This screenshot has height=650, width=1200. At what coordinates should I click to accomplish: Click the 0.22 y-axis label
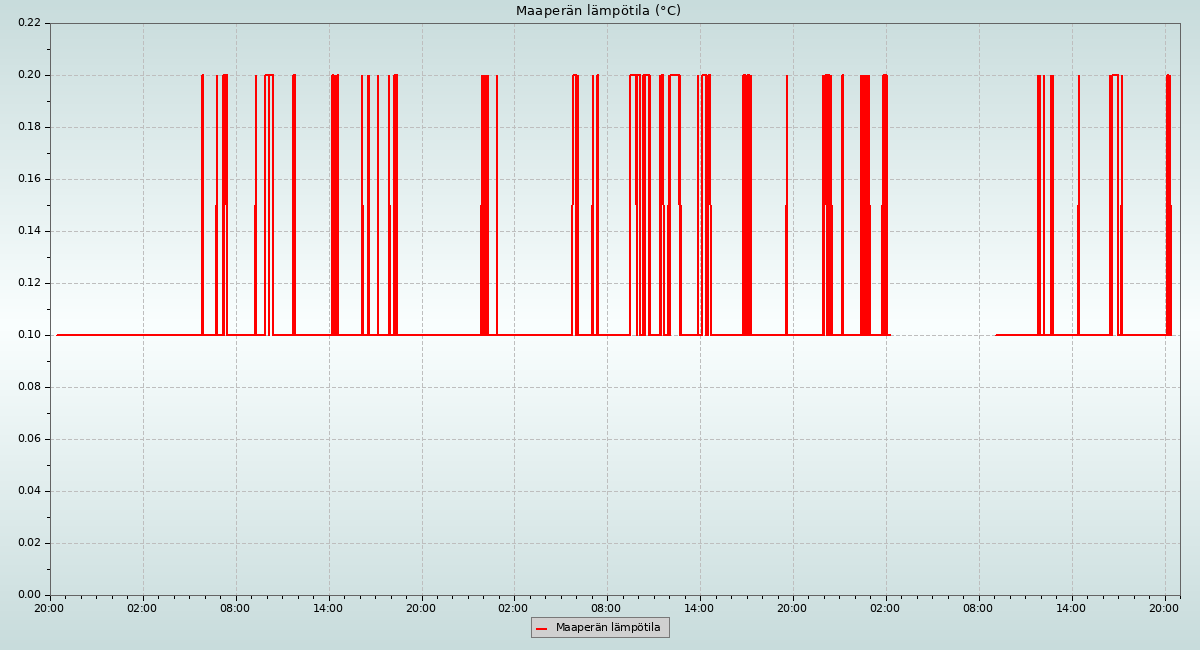coord(29,23)
